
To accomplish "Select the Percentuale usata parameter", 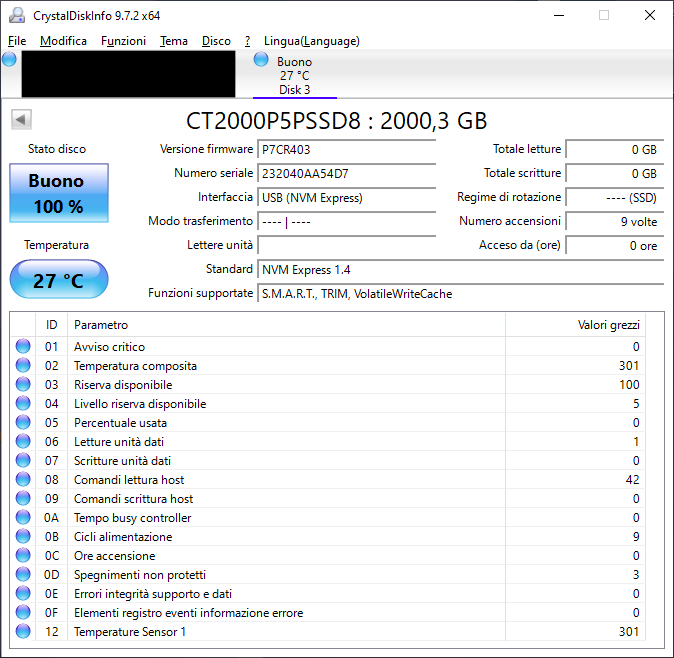I will (x=120, y=422).
